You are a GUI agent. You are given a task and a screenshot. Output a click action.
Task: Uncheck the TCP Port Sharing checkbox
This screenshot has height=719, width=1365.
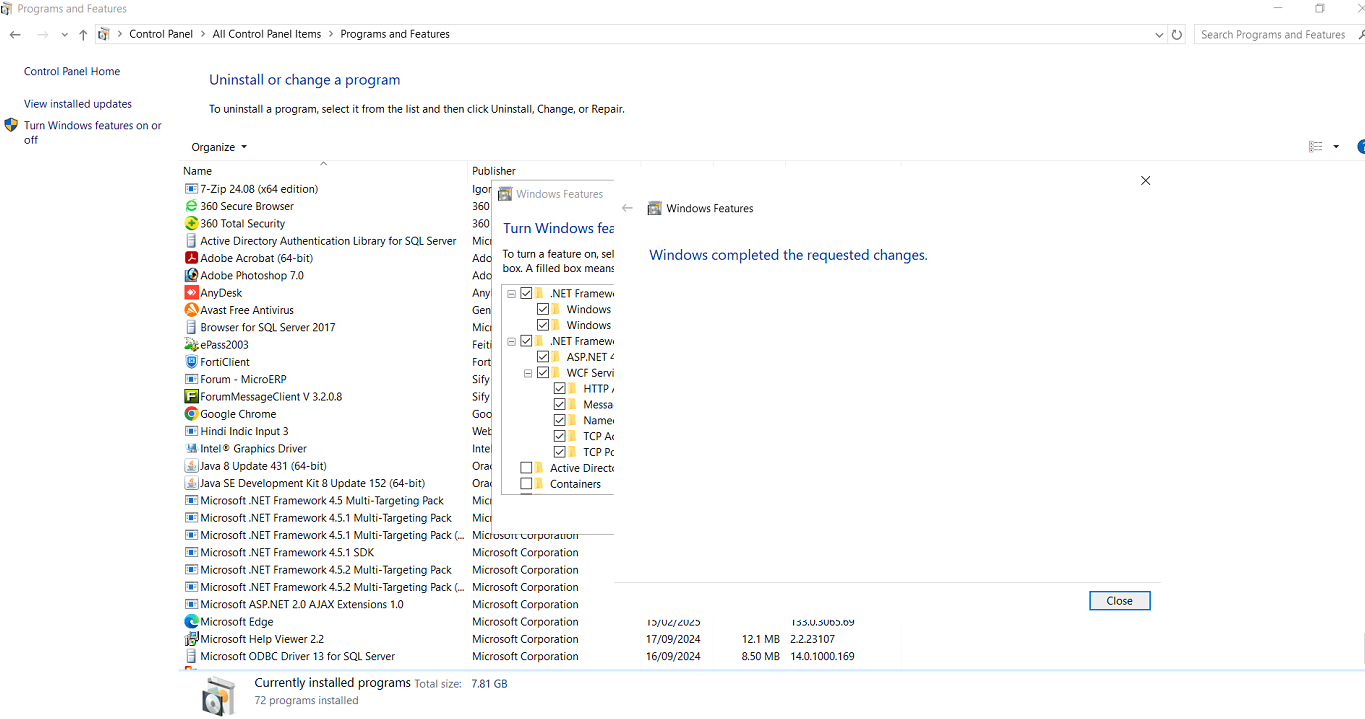pos(560,452)
